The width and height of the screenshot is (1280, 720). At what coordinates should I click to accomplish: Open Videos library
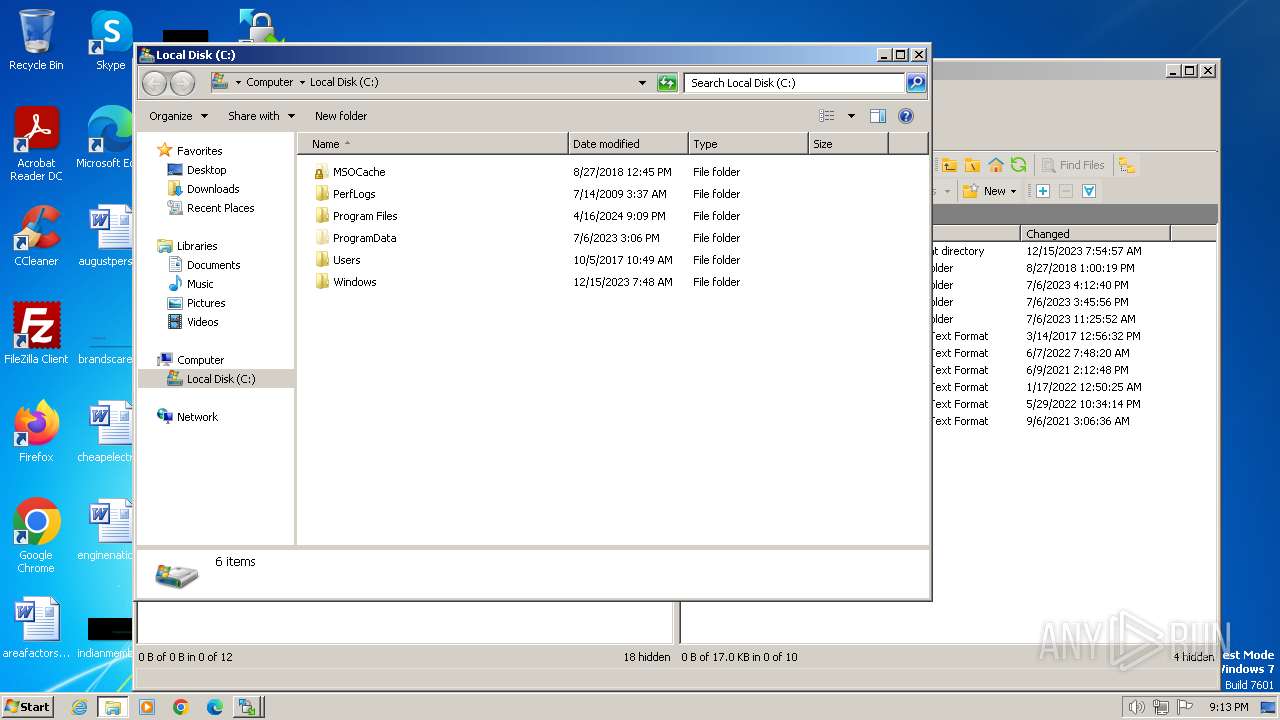coord(202,322)
